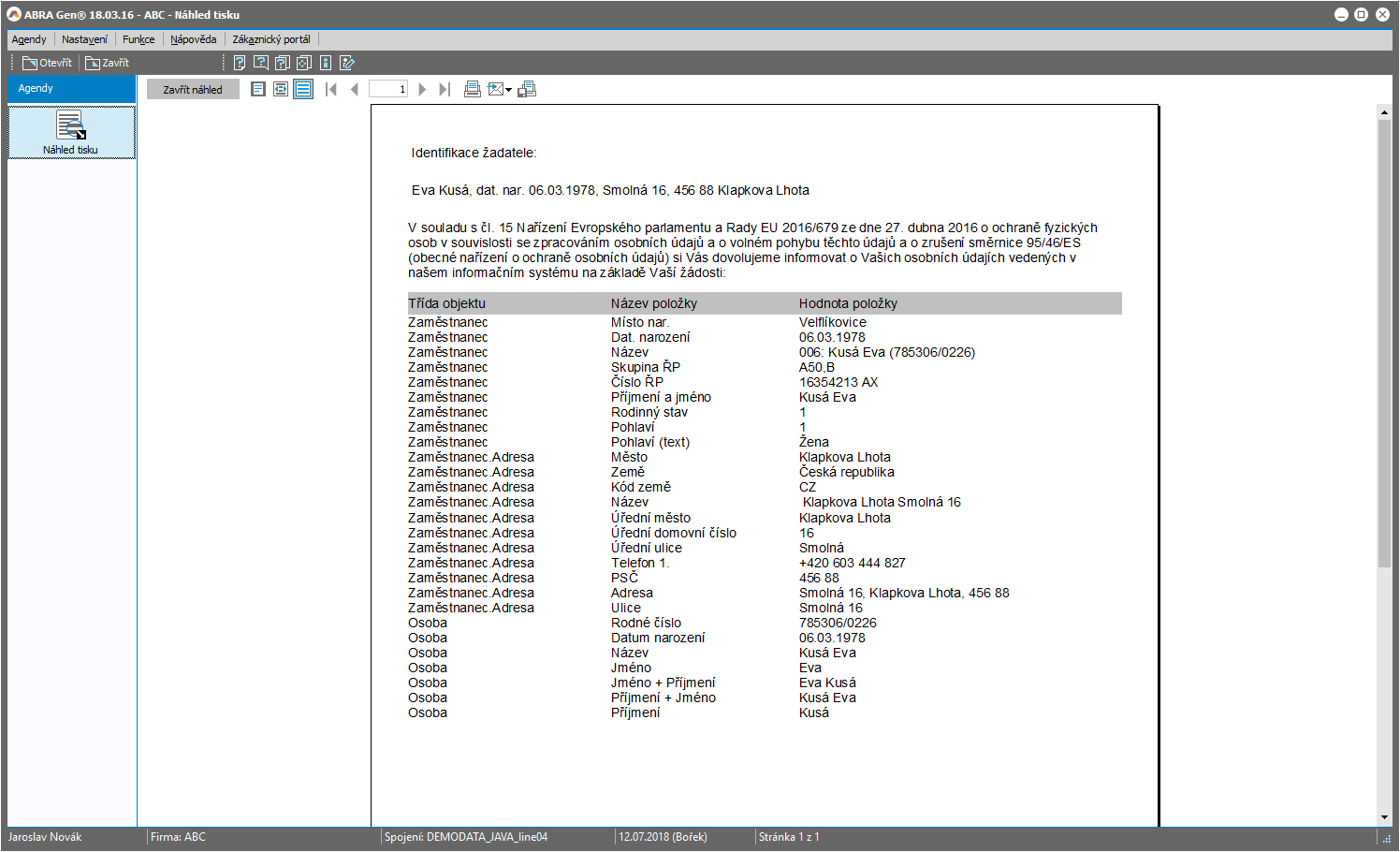
Task: Click the vertical scrollbar down arrow
Action: point(1384,817)
